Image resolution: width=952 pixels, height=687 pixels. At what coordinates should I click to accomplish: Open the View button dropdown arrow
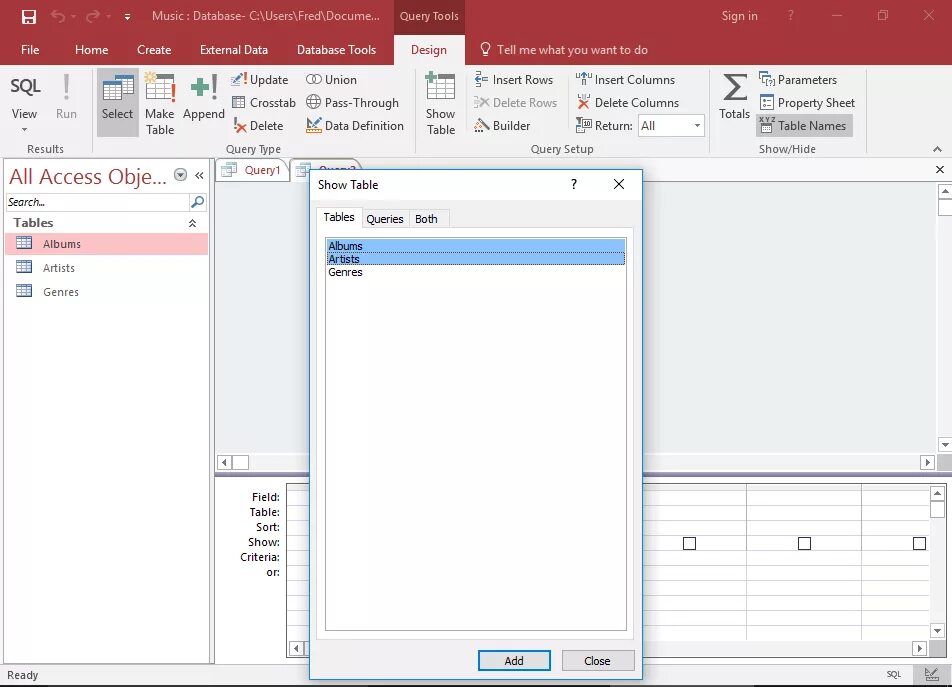pos(24,129)
